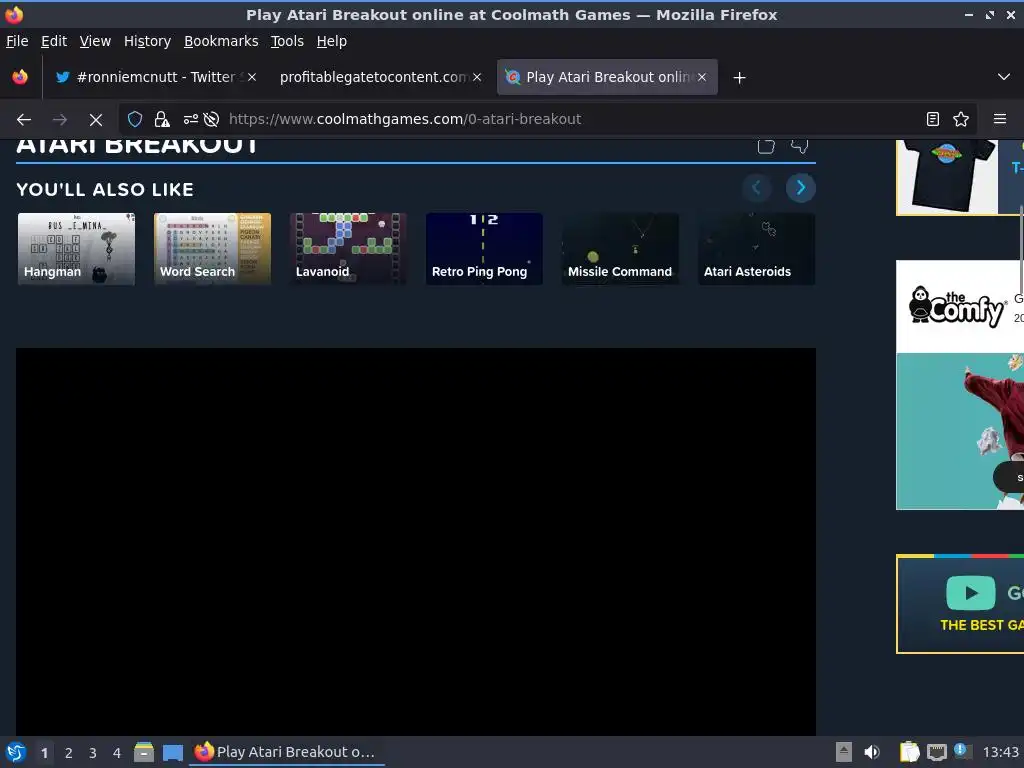Open Firefox View pinned icon
1024x768 pixels.
pos(20,77)
